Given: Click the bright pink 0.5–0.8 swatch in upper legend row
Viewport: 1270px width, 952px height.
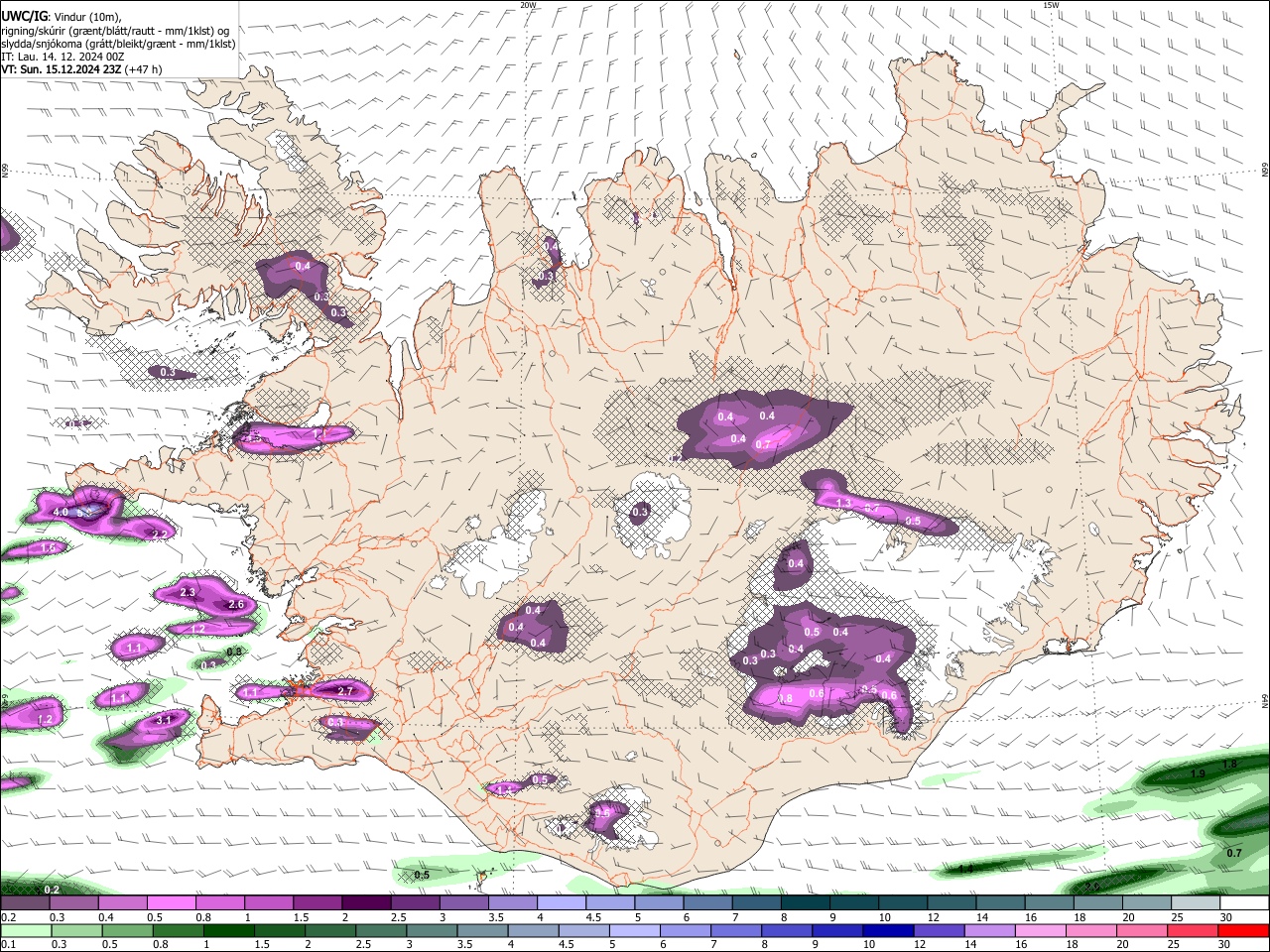Looking at the screenshot, I should click(x=172, y=903).
